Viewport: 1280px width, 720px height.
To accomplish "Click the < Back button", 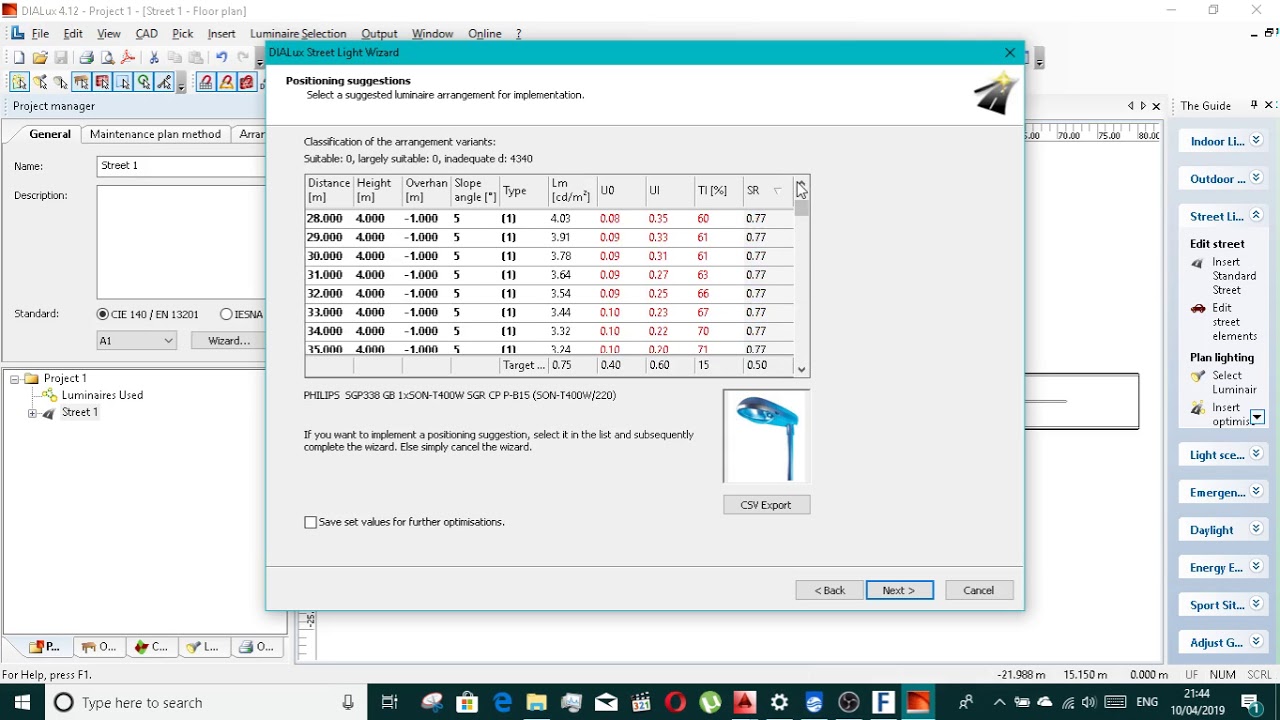I will (x=830, y=590).
